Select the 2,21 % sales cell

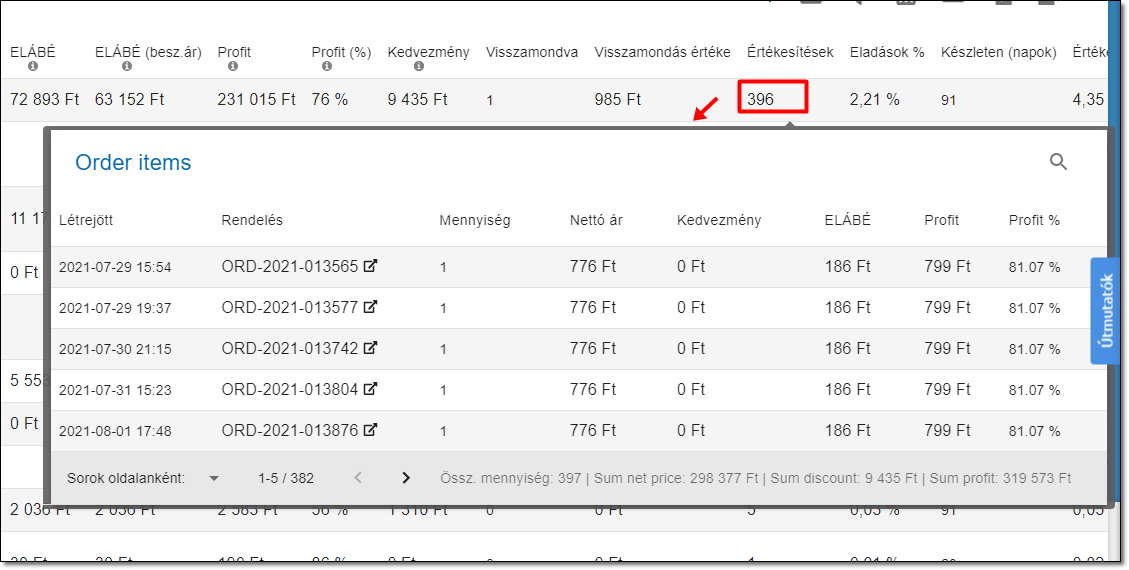tap(875, 99)
